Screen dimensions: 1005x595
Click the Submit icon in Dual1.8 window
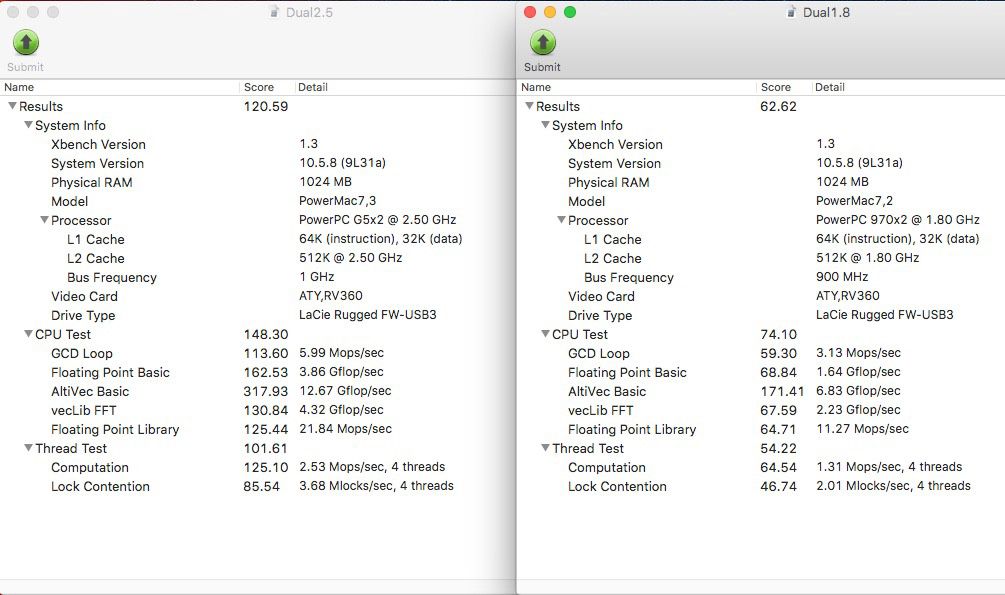coord(543,43)
